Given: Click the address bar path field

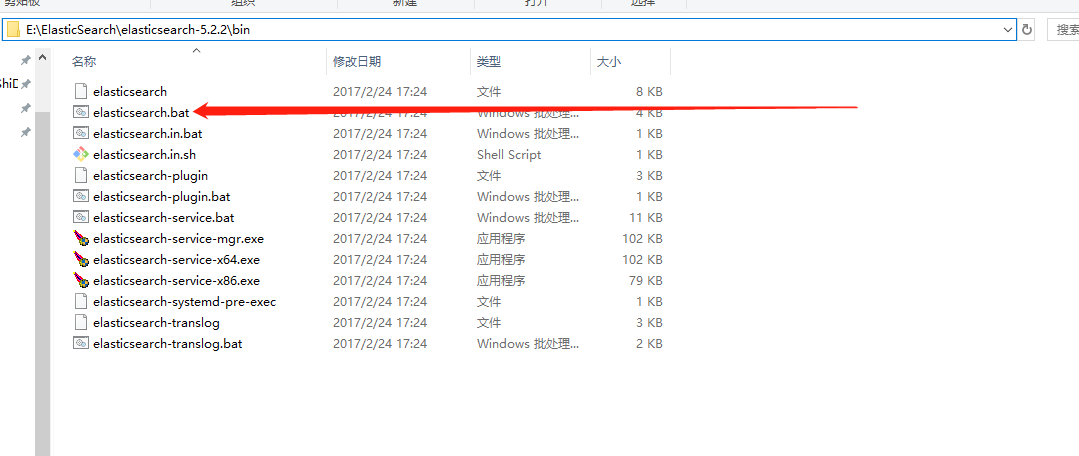Looking at the screenshot, I should 508,30.
